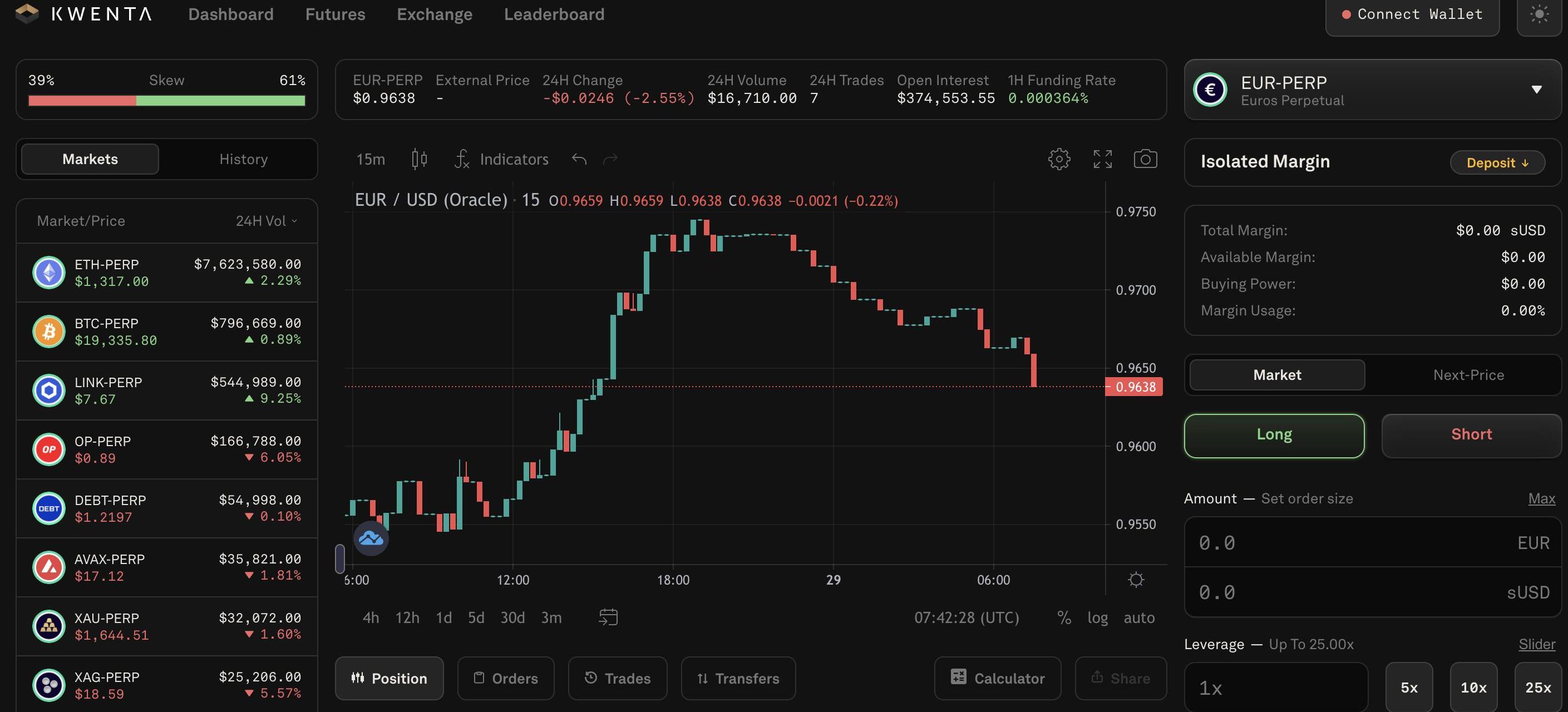The height and width of the screenshot is (712, 1568).
Task: Open the candlestick chart style selector
Action: tap(420, 160)
